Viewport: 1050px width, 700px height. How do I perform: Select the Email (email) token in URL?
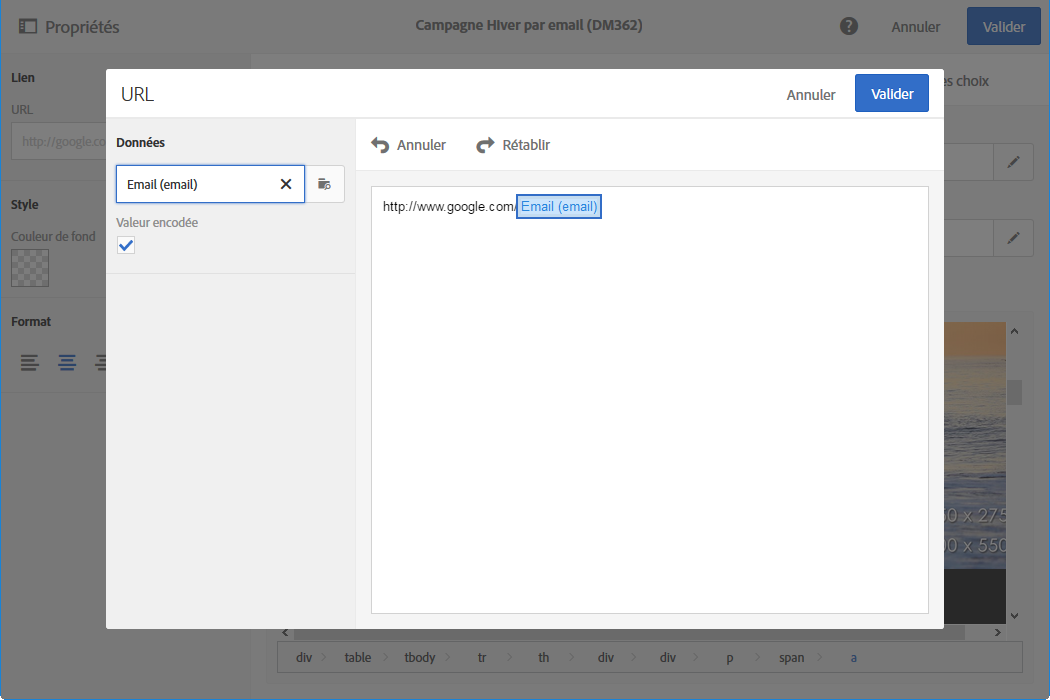(559, 207)
